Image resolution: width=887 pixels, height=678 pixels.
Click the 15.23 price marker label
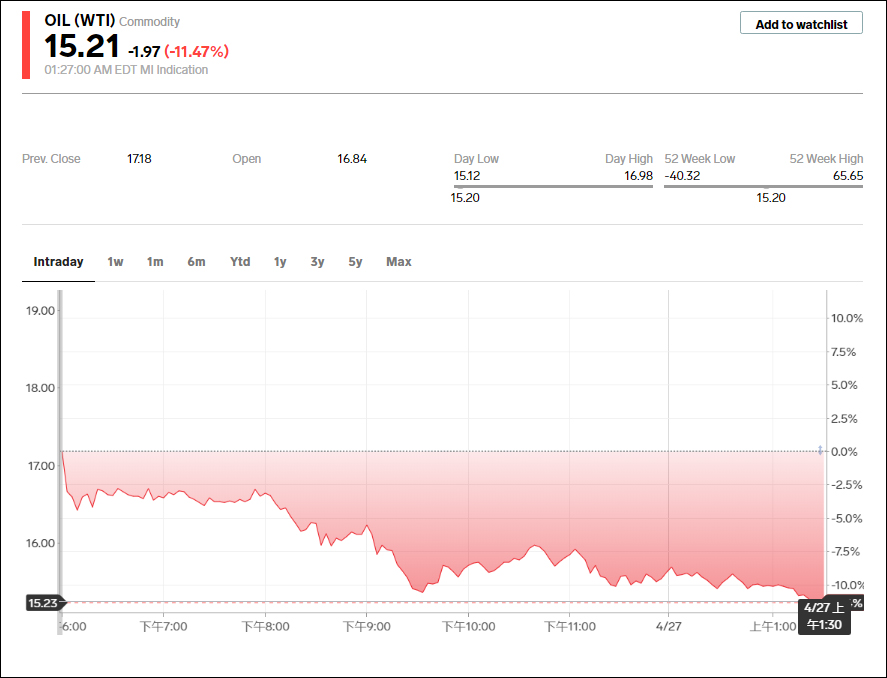43,603
